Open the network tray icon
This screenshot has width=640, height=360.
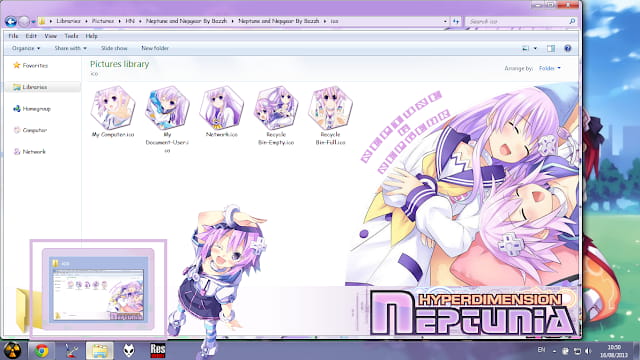click(577, 351)
